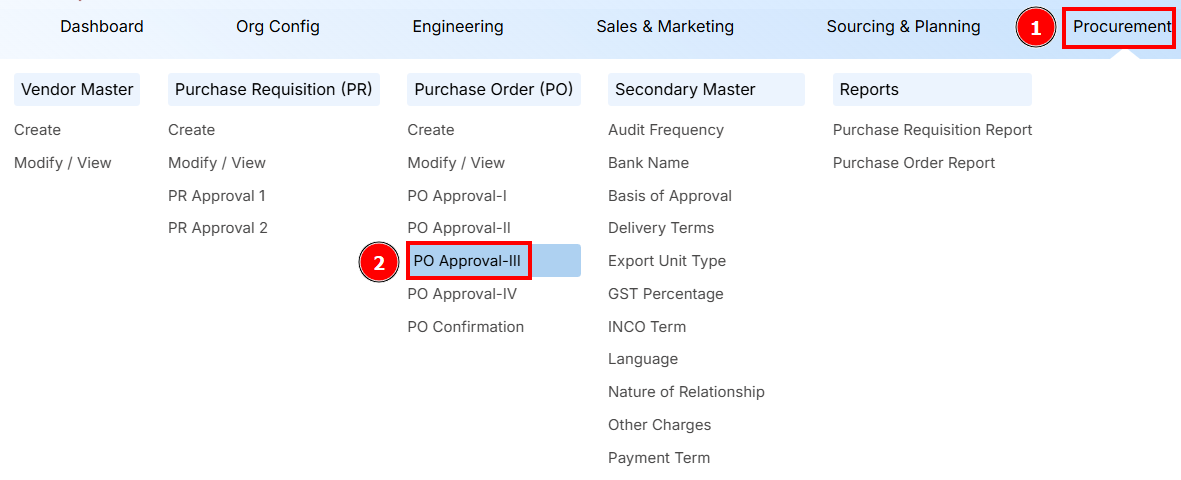The image size is (1181, 480).
Task: Switch to Org Config tab
Action: [278, 27]
